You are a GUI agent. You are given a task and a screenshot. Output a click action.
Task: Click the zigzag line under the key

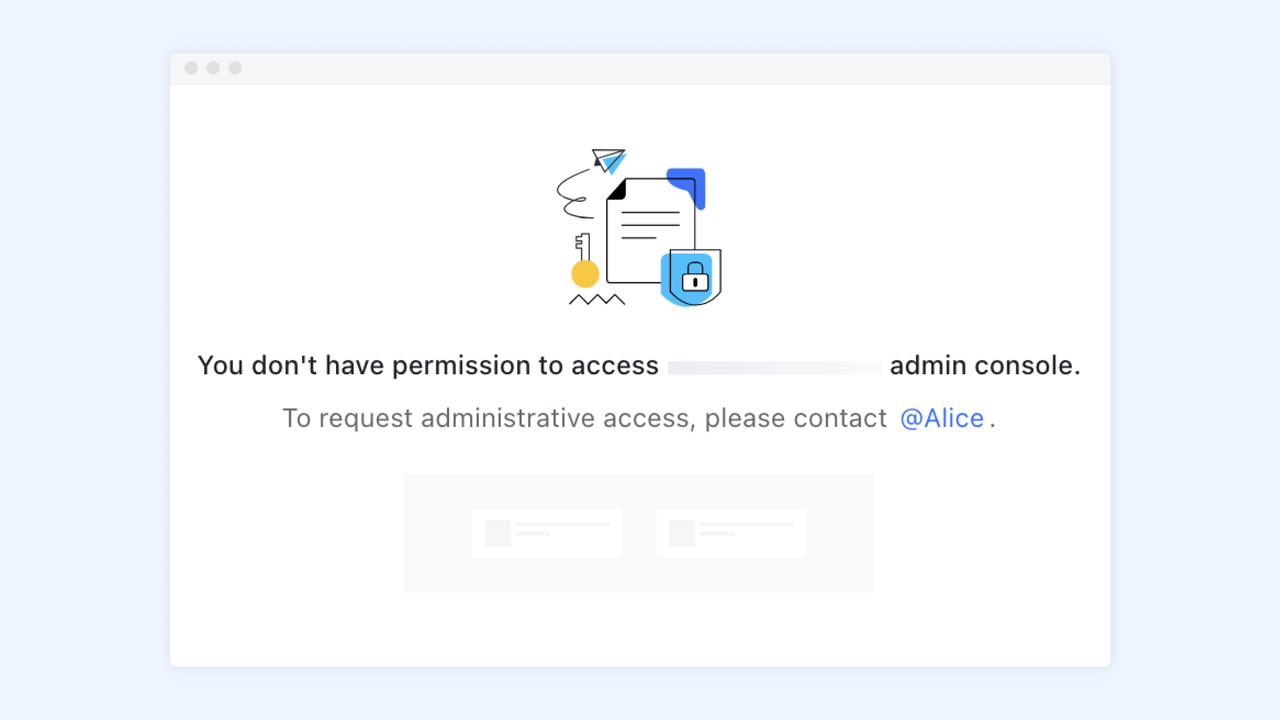click(x=597, y=299)
